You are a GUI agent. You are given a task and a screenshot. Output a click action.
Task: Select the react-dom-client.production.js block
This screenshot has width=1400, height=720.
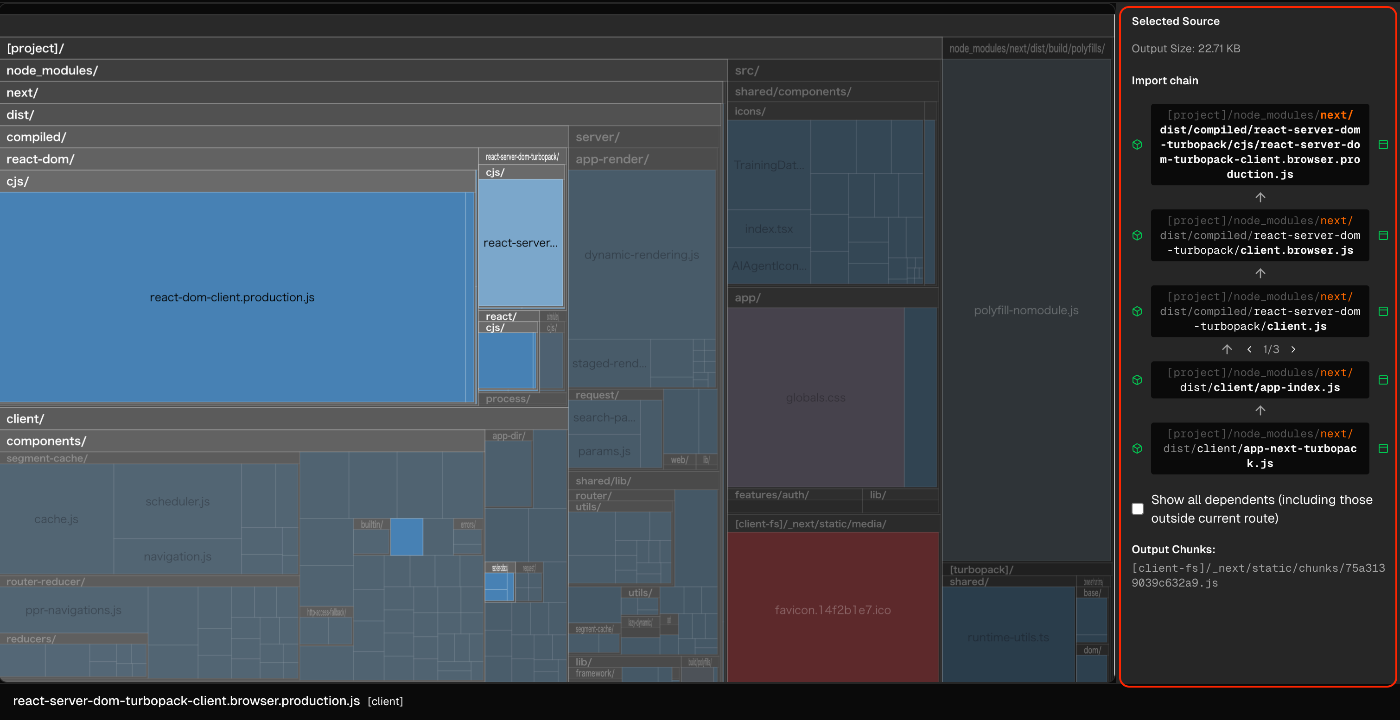(232, 297)
